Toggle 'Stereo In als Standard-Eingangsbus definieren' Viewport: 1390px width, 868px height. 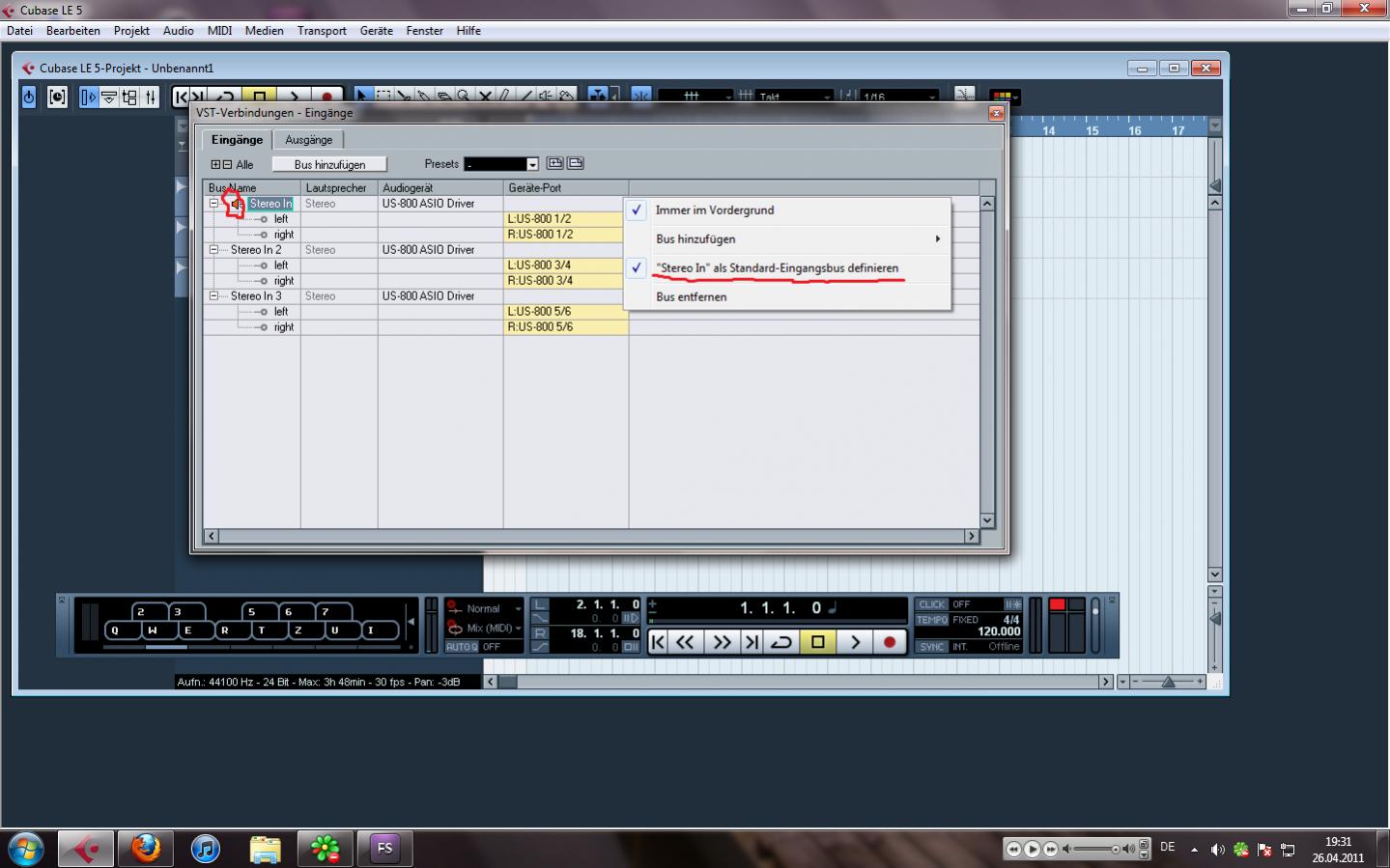pyautogui.click(x=777, y=268)
